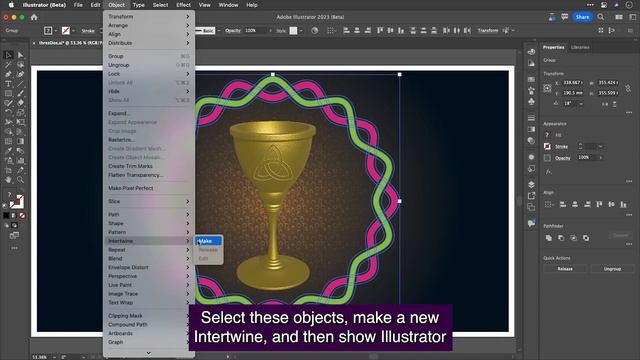This screenshot has height=360, width=640.
Task: Click horizontal align left in control bar
Action: click(347, 31)
